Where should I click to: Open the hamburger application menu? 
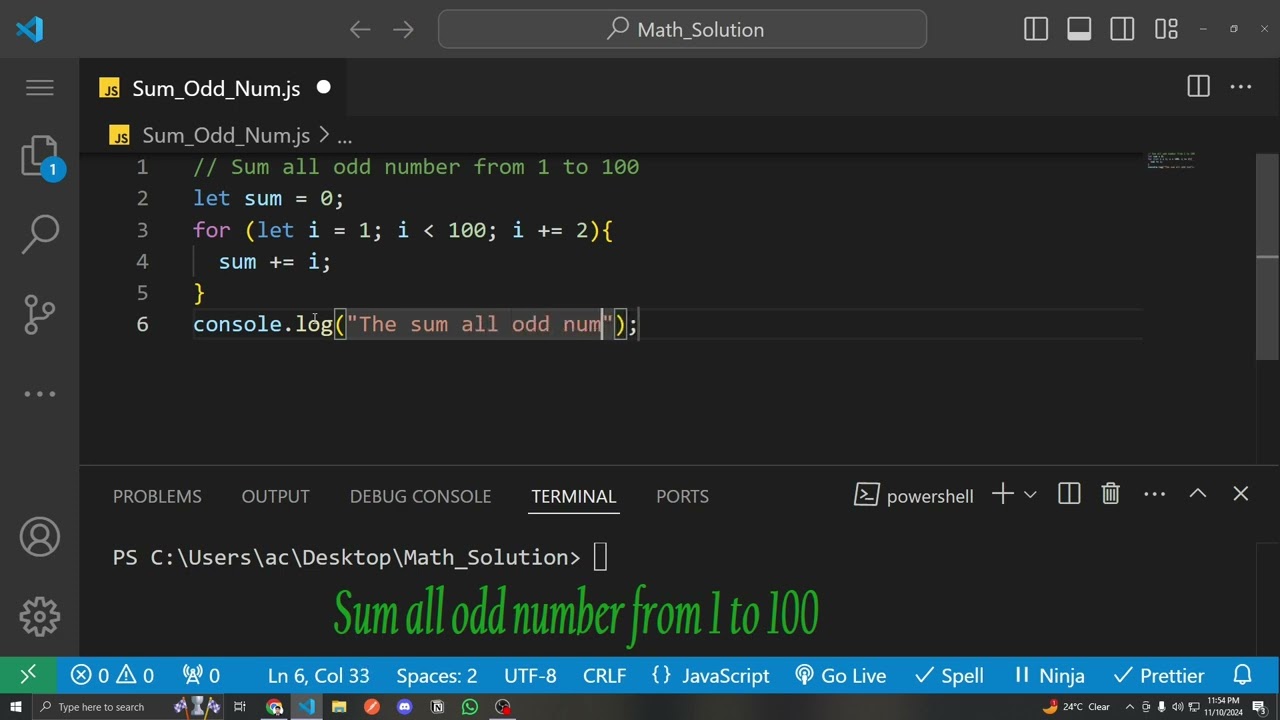point(40,88)
